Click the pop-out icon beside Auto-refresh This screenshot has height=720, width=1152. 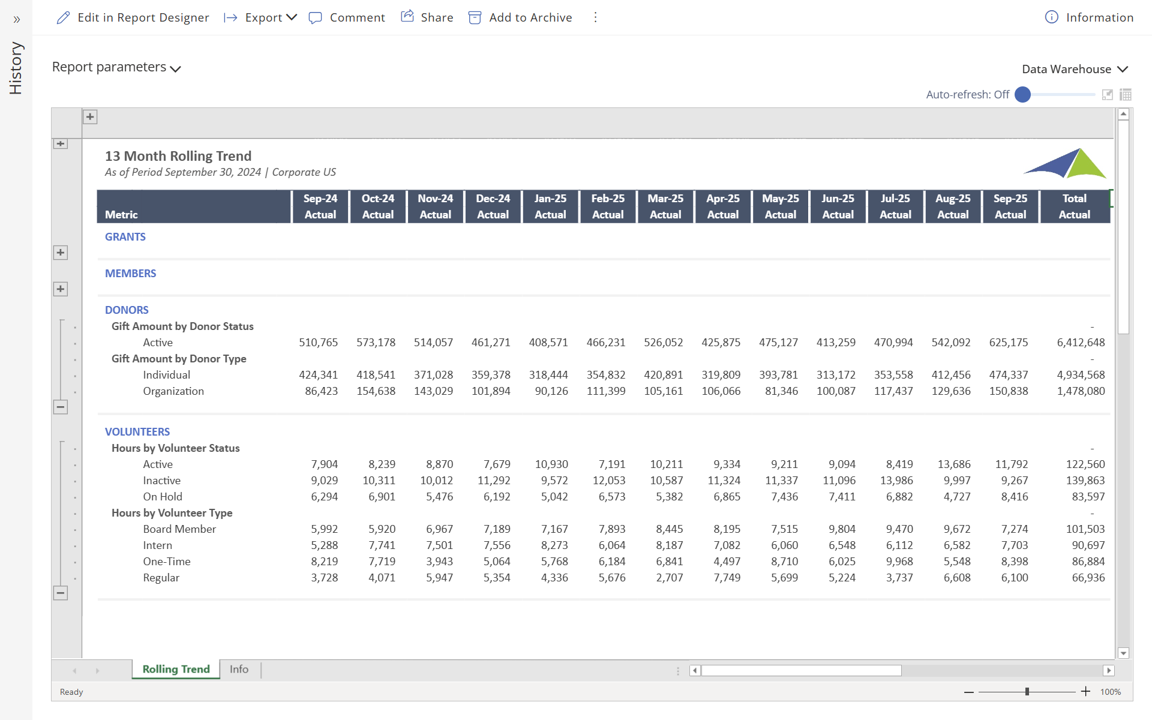[x=1107, y=95]
